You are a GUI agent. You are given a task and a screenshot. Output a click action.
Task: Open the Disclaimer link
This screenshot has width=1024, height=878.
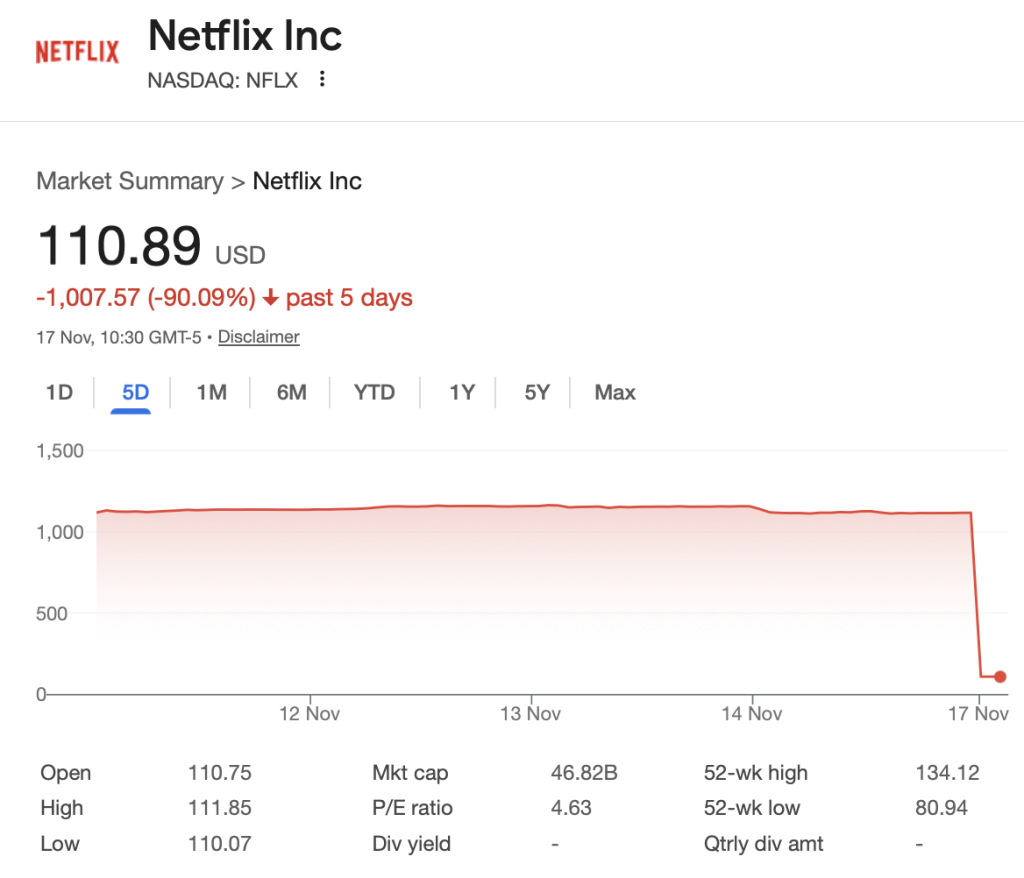(x=259, y=337)
